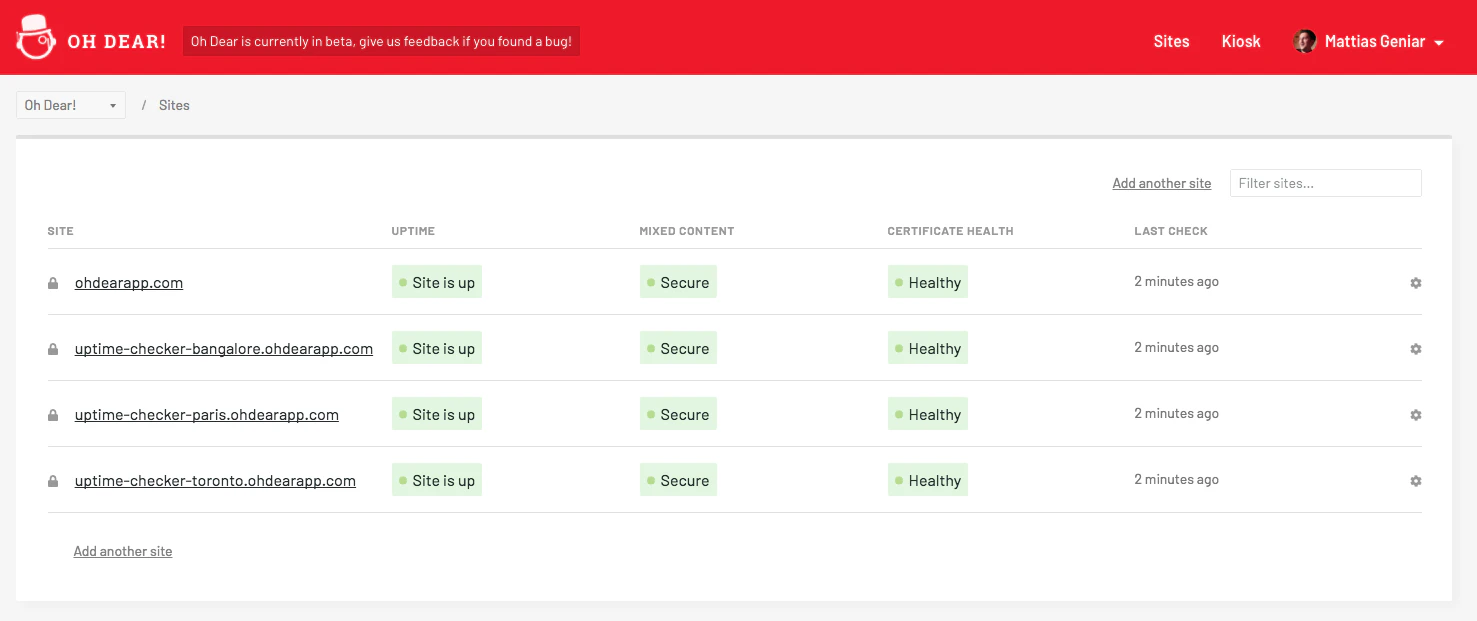This screenshot has width=1477, height=621.
Task: Click Site is up badge for paris checker
Action: (437, 415)
